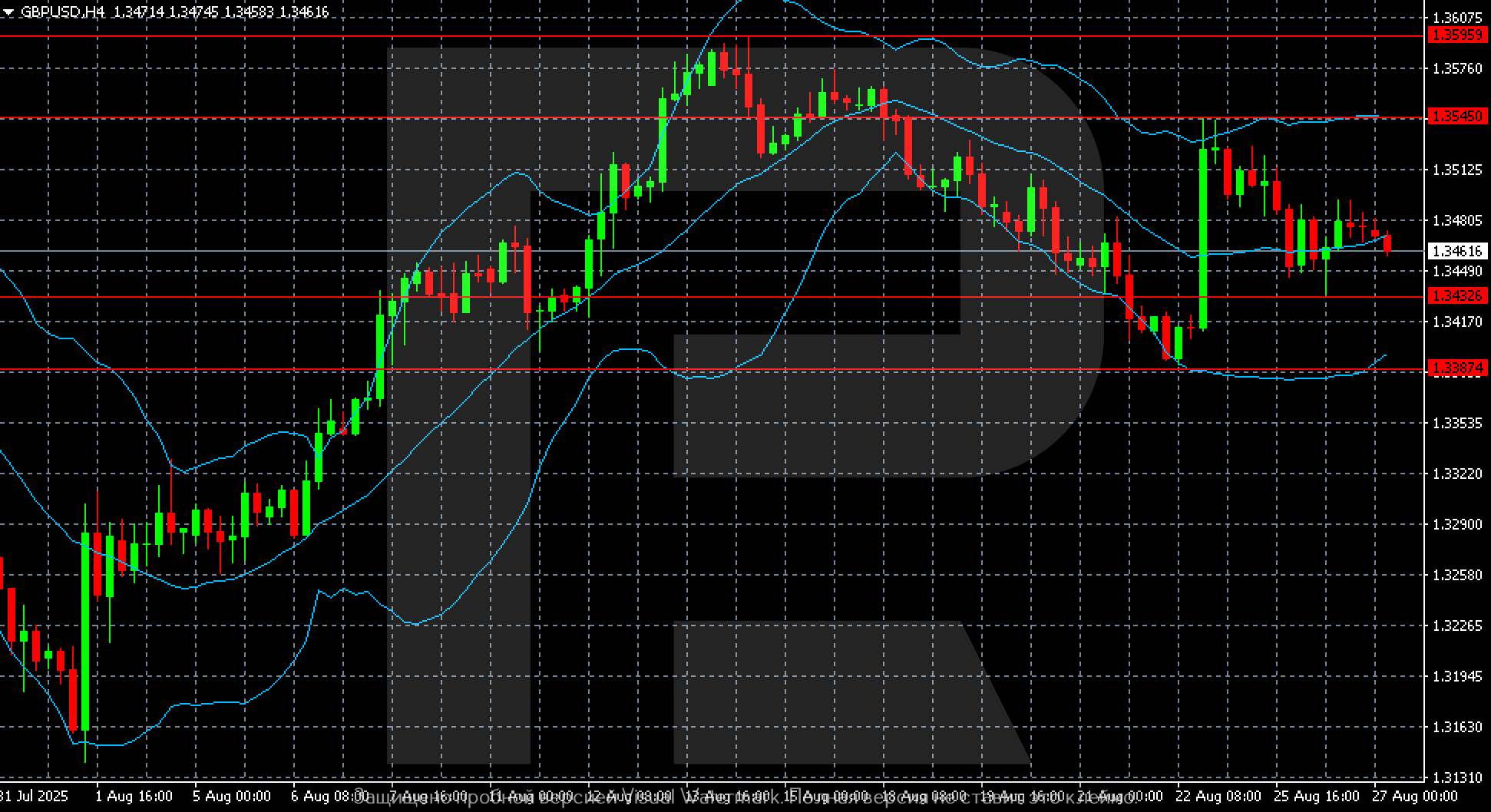The width and height of the screenshot is (1491, 812).
Task: Click the 1.35125 price scale label
Action: click(1457, 170)
